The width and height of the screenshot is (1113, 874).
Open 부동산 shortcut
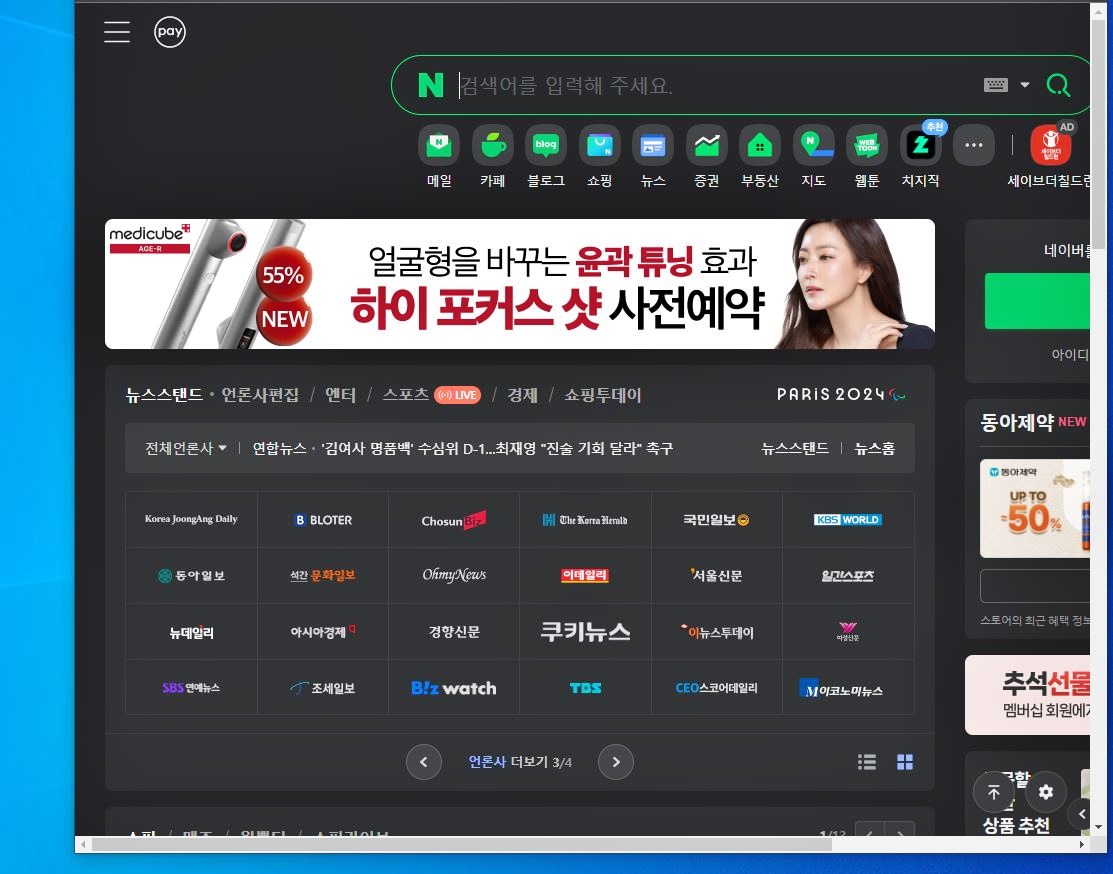[x=760, y=156]
